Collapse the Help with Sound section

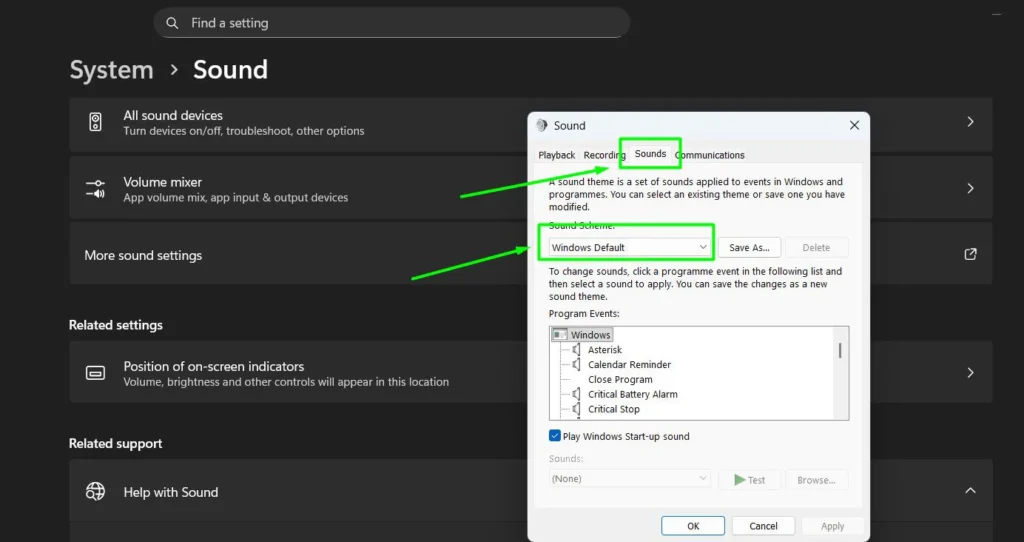(970, 490)
